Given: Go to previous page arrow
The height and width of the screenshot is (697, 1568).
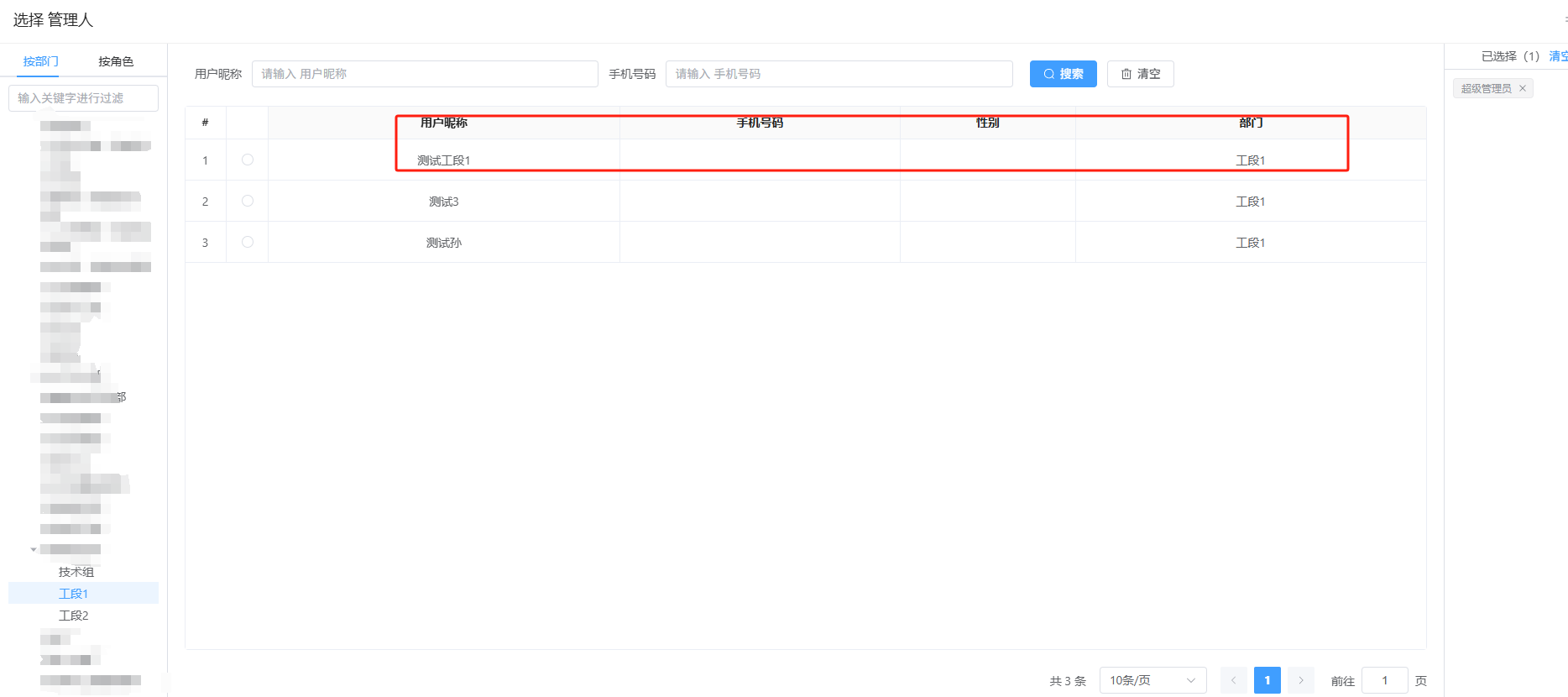Looking at the screenshot, I should 1233,680.
